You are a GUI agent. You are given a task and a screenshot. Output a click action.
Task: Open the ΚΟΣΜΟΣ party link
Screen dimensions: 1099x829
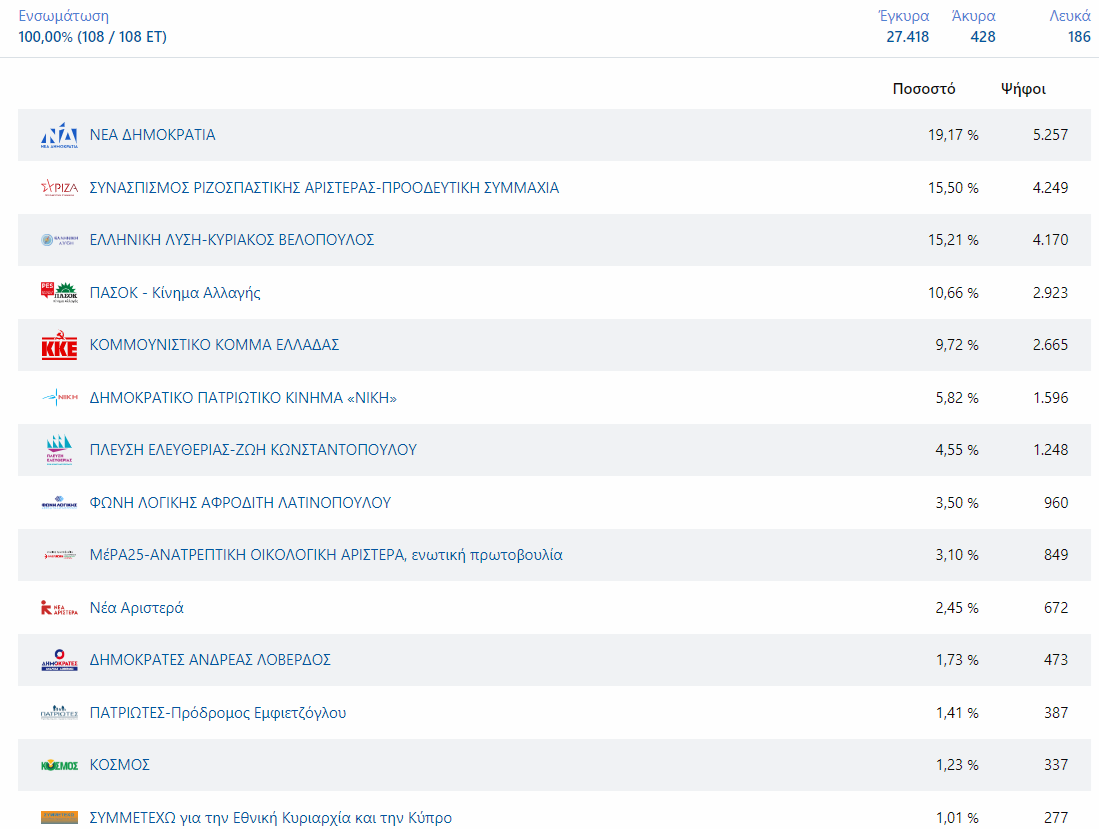(119, 765)
